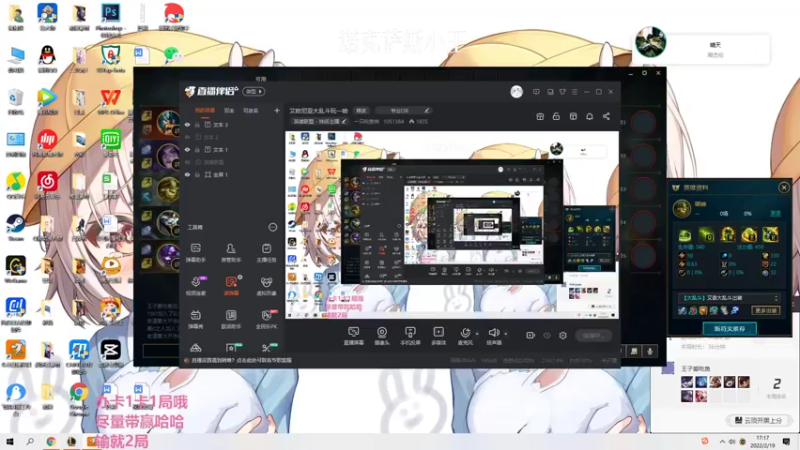Show the 文本 2 source
800x450 pixels.
click(188, 137)
